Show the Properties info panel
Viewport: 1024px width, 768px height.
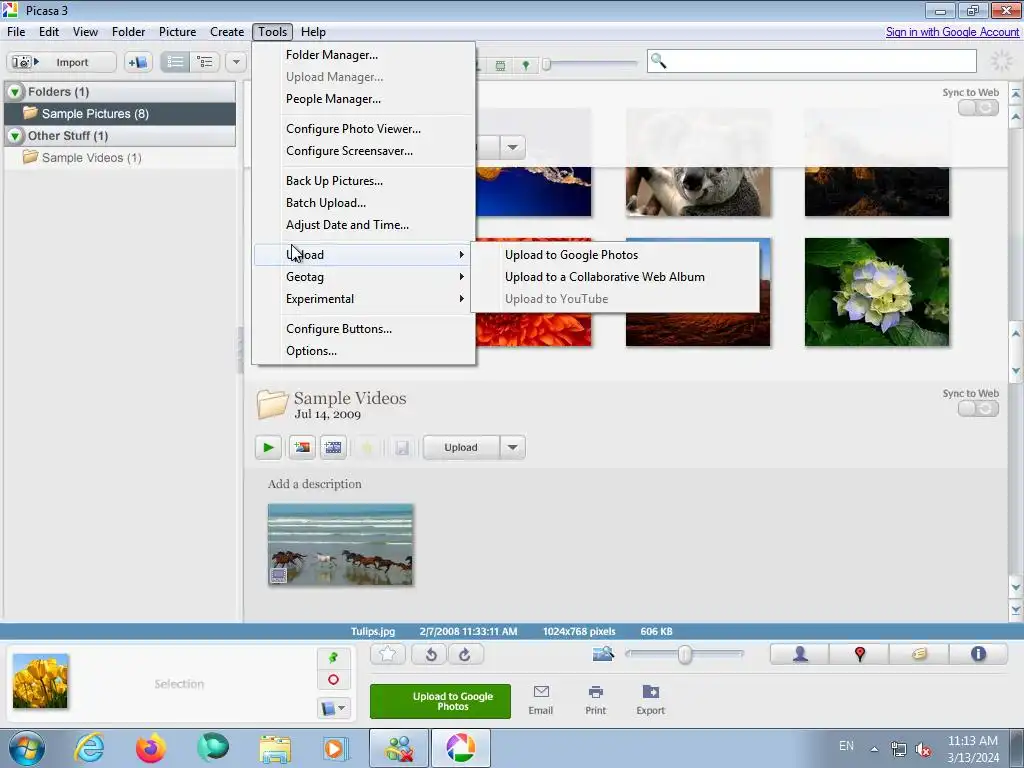(978, 654)
